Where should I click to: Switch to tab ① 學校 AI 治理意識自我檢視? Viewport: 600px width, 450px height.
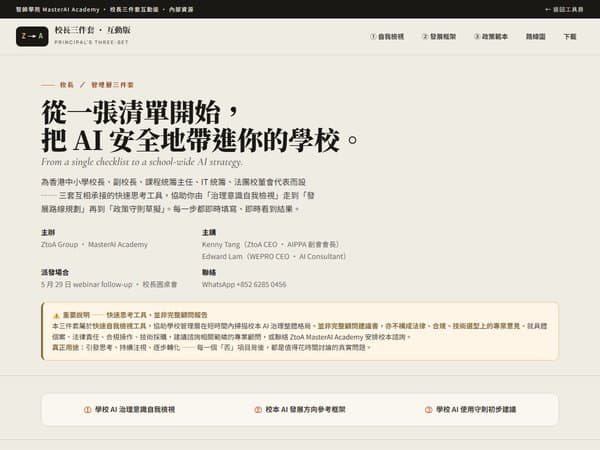click(x=130, y=409)
